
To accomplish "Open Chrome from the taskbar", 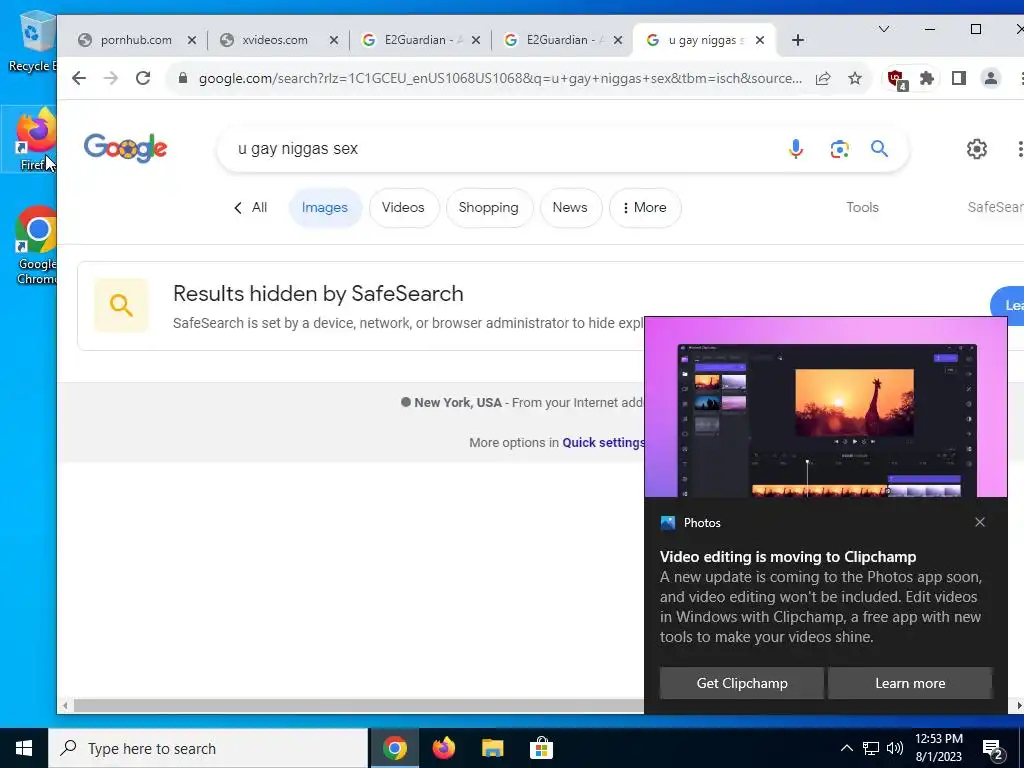I will (x=394, y=748).
